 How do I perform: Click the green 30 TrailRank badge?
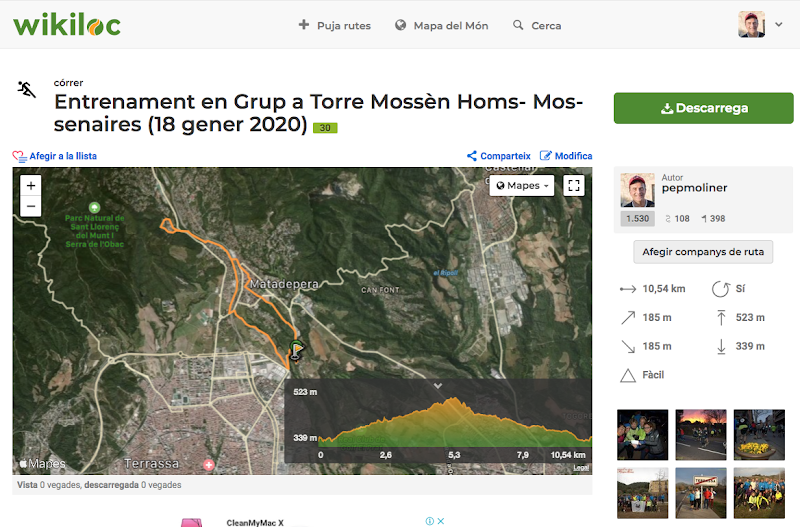[325, 128]
